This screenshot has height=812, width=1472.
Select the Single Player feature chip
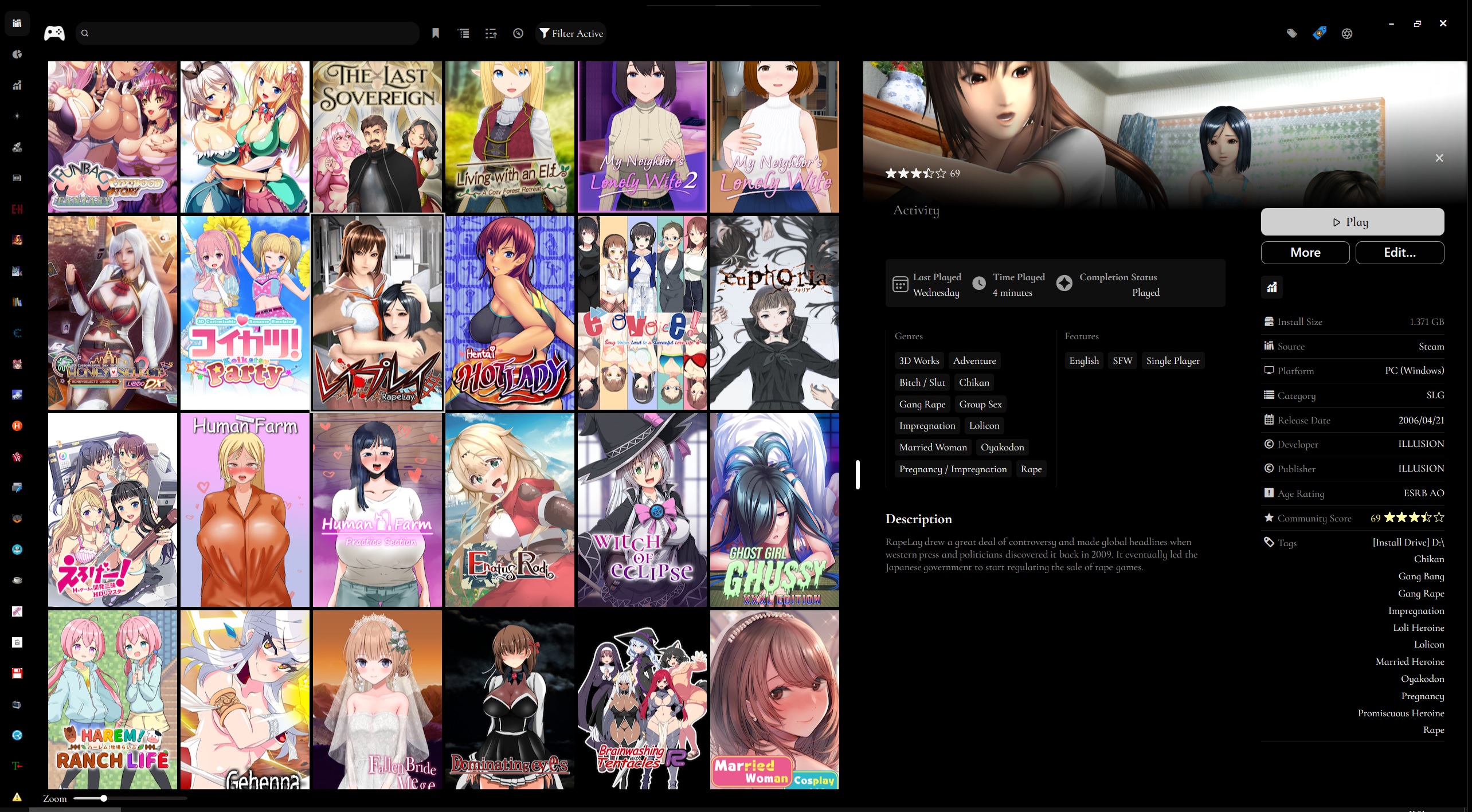pos(1173,360)
